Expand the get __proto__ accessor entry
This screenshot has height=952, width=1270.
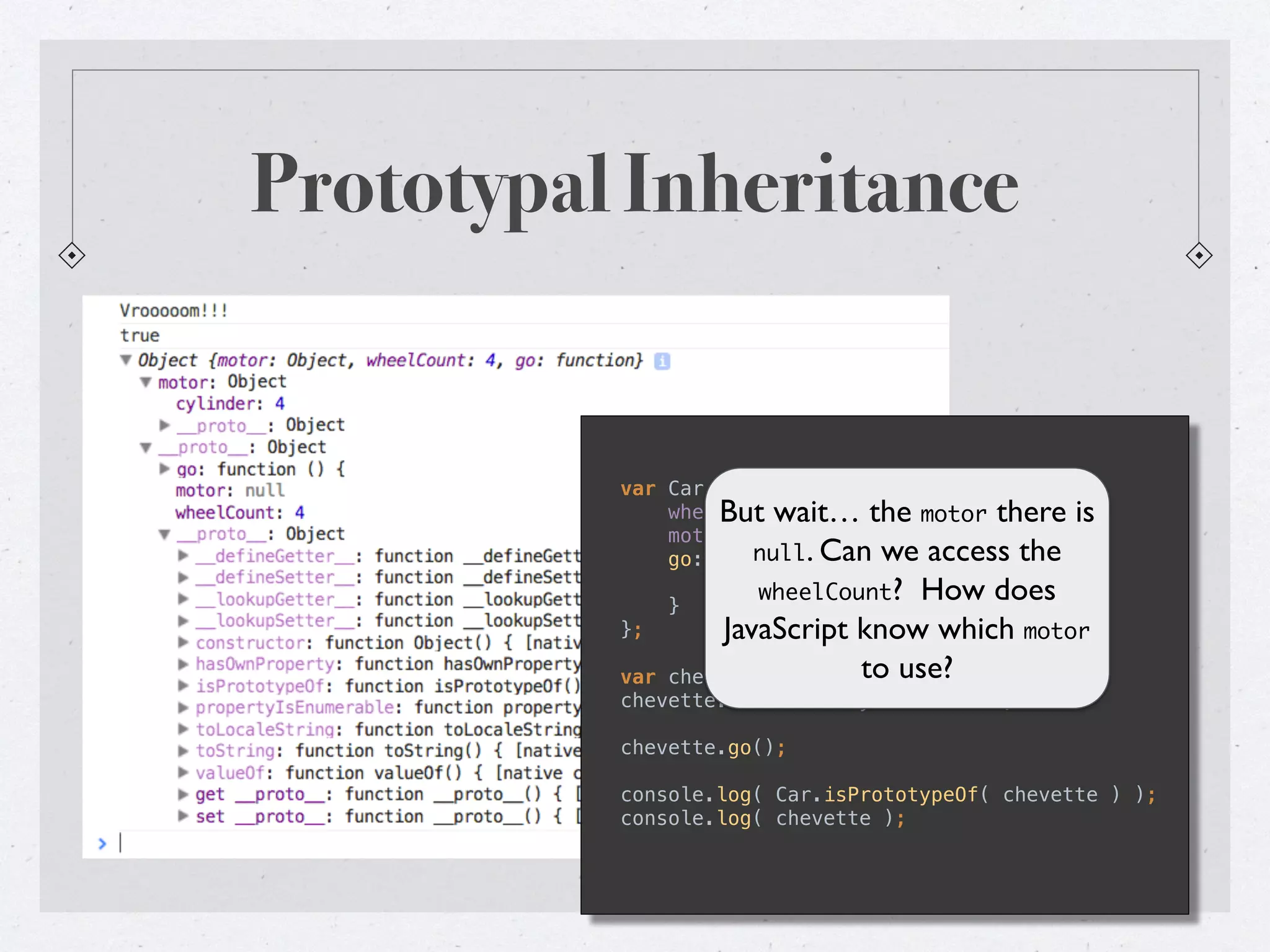(183, 794)
